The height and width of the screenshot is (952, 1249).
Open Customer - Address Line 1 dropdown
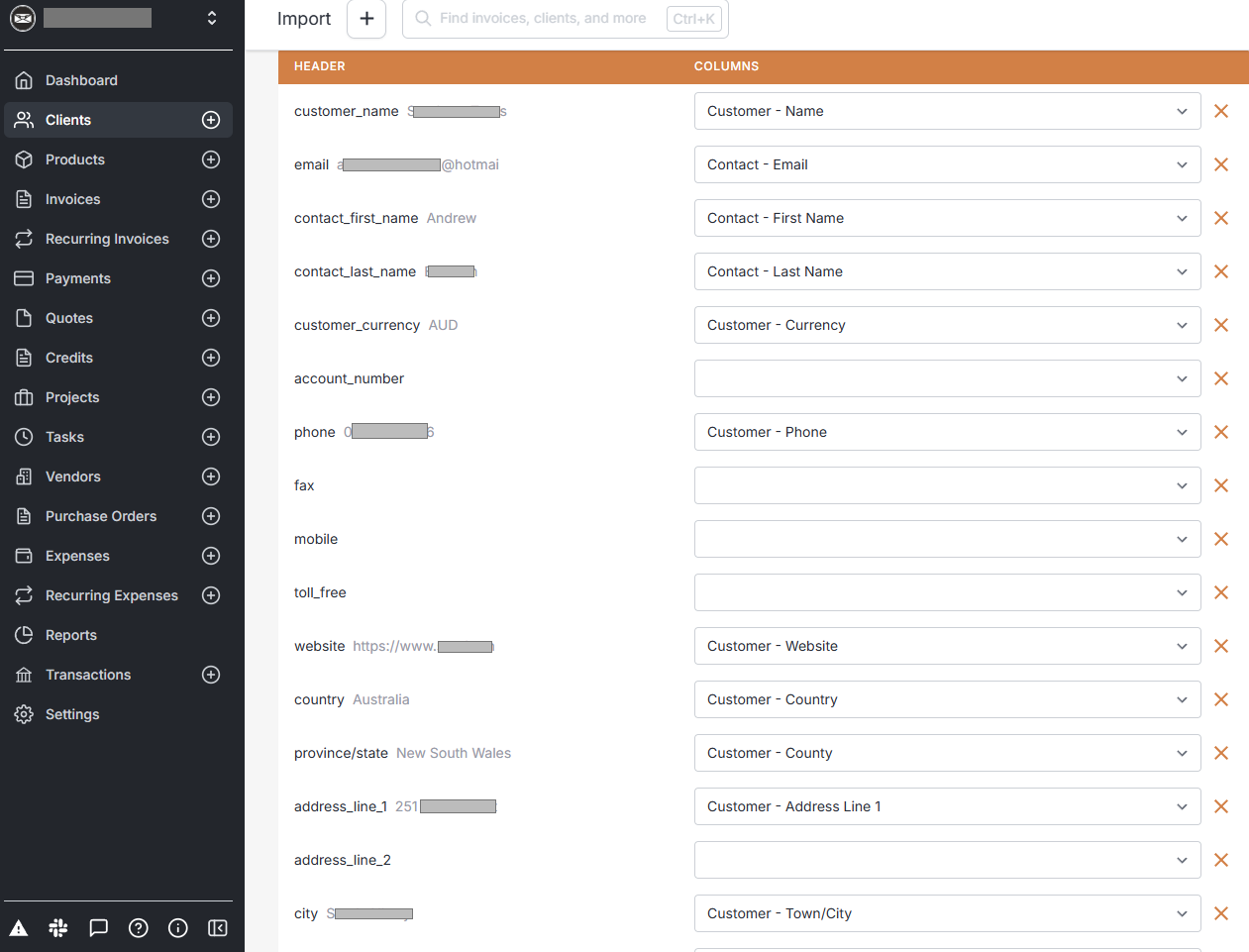tap(947, 806)
